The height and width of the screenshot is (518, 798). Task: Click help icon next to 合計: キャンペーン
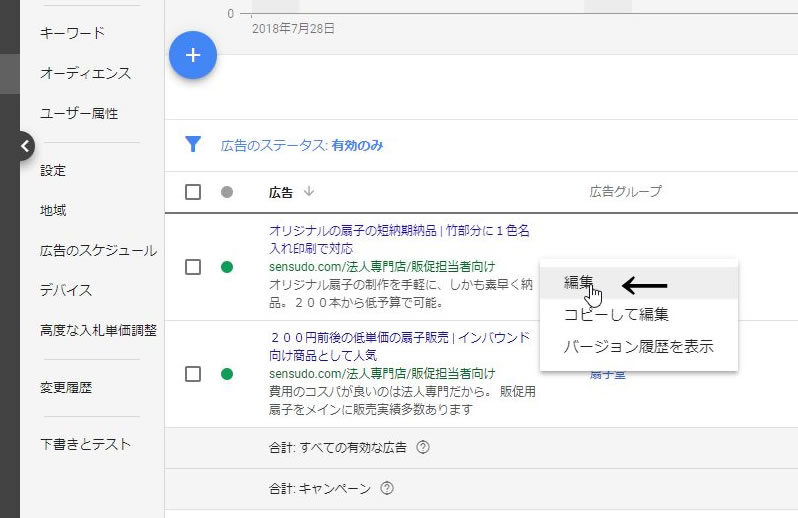387,489
